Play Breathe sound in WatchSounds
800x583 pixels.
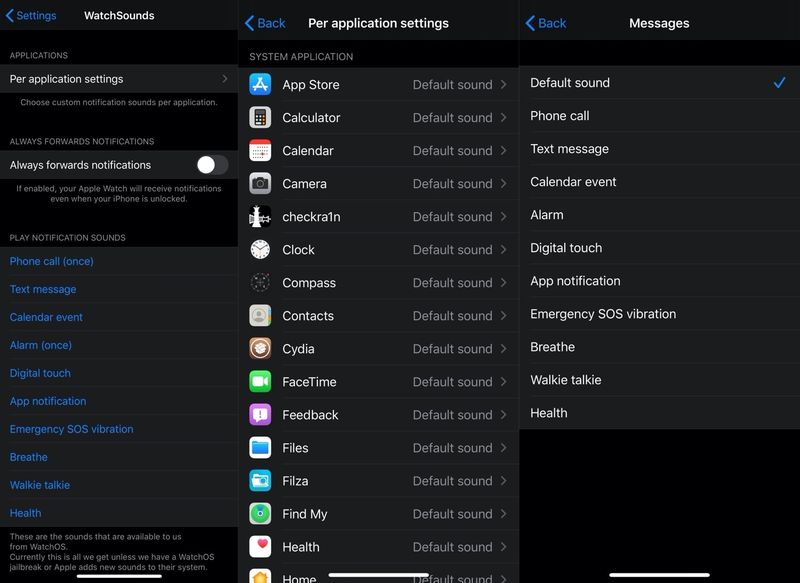[x=29, y=457]
